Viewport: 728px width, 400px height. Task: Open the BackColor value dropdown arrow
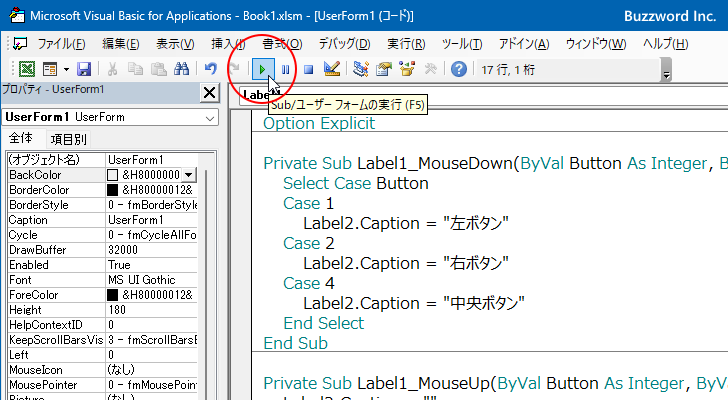189,175
